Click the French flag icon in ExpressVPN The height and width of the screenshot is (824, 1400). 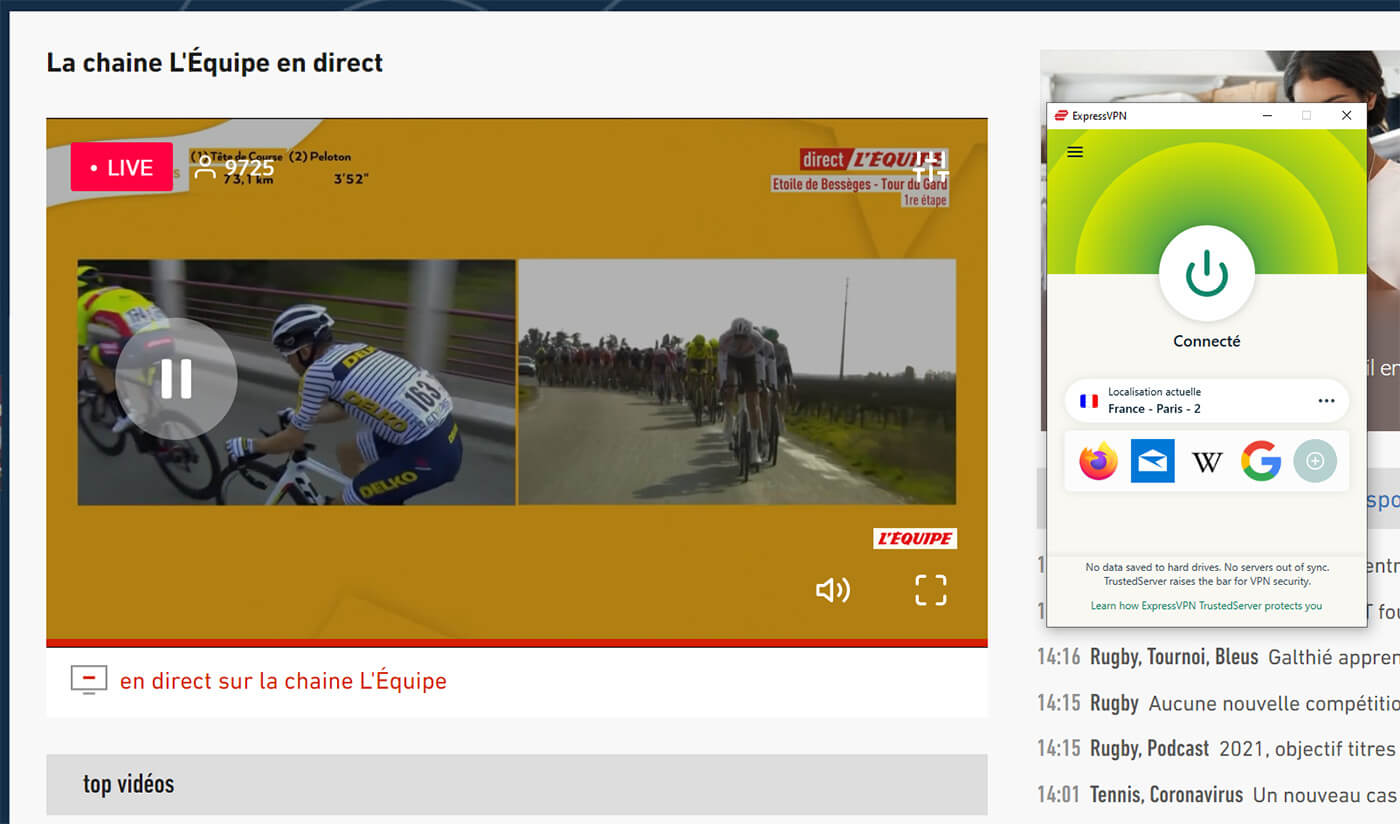point(1089,401)
